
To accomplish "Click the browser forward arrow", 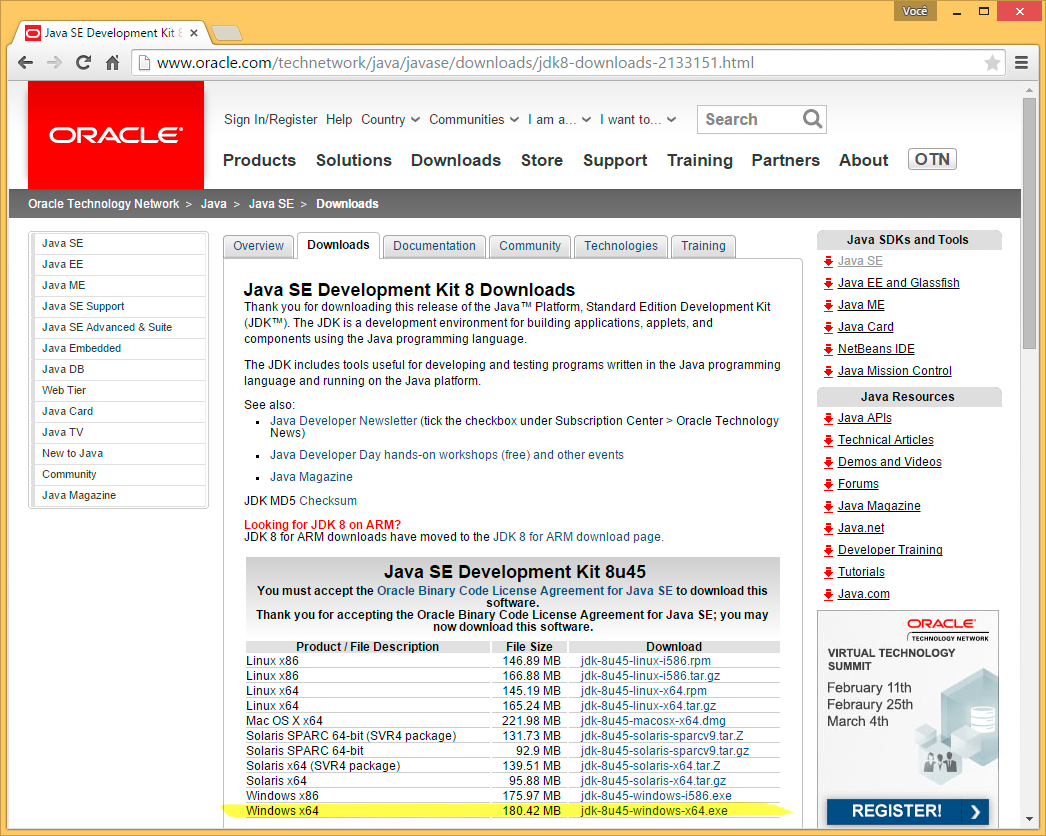I will 55,63.
